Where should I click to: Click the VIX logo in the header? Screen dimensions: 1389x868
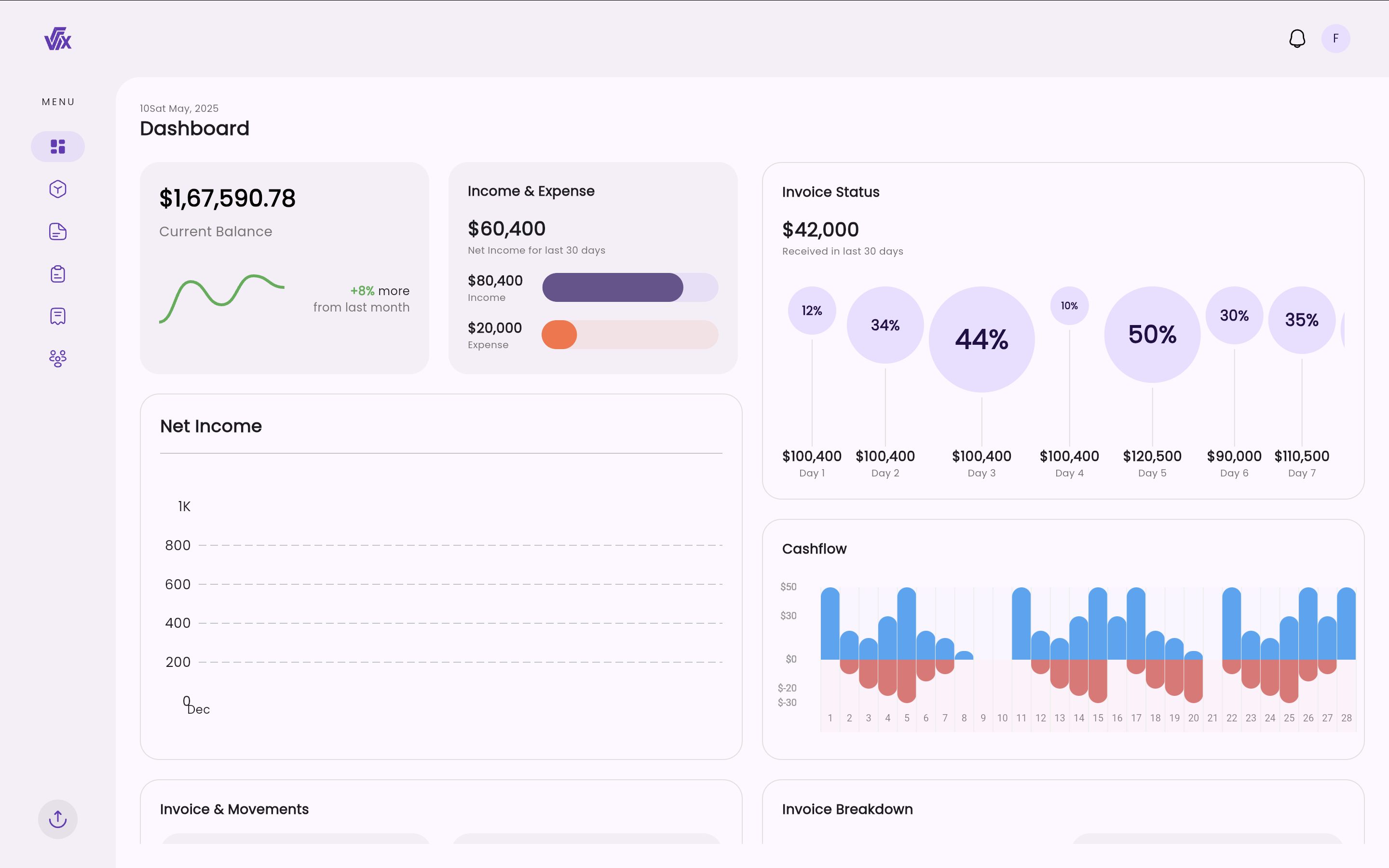[x=58, y=39]
